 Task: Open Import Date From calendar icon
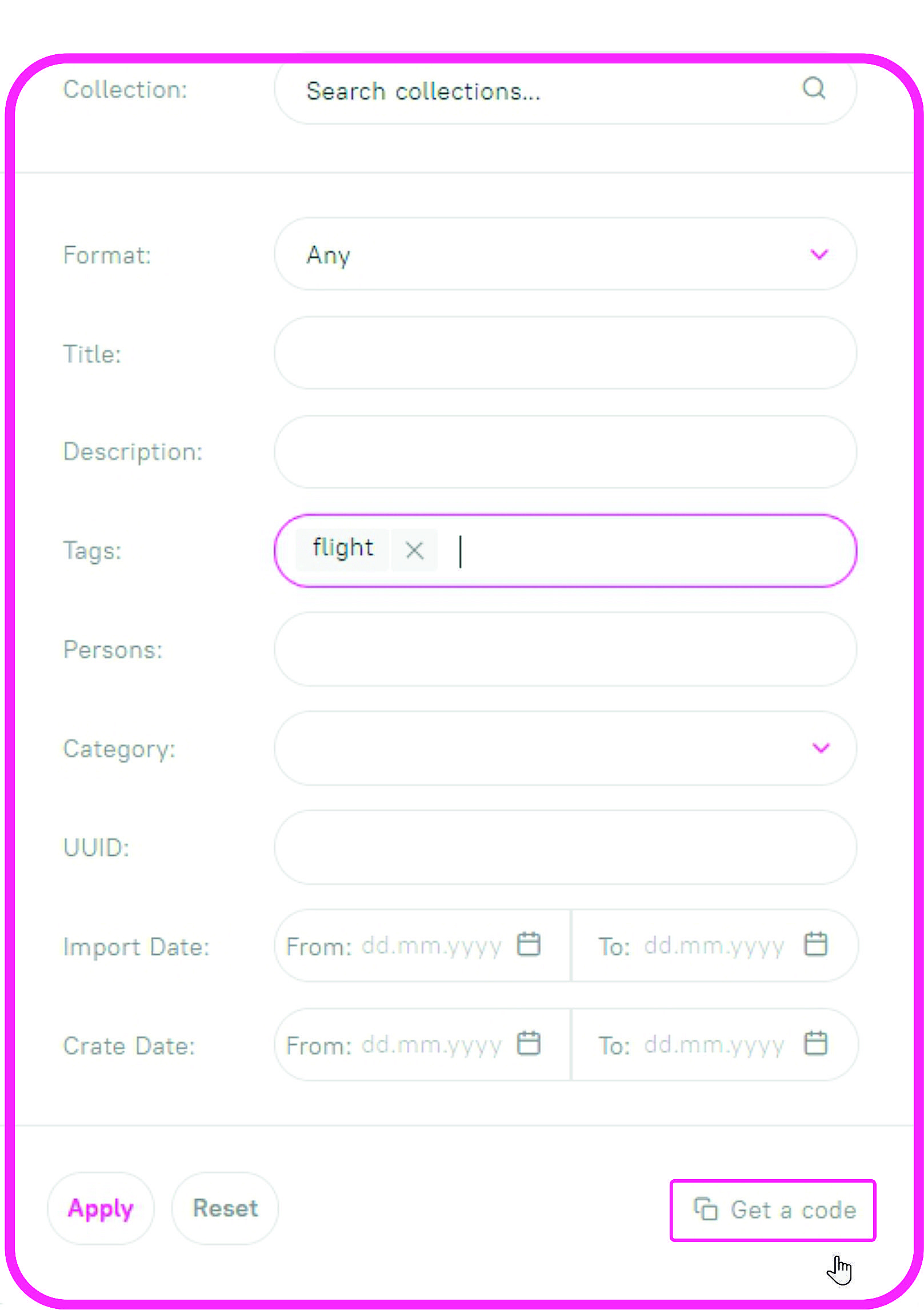[528, 944]
